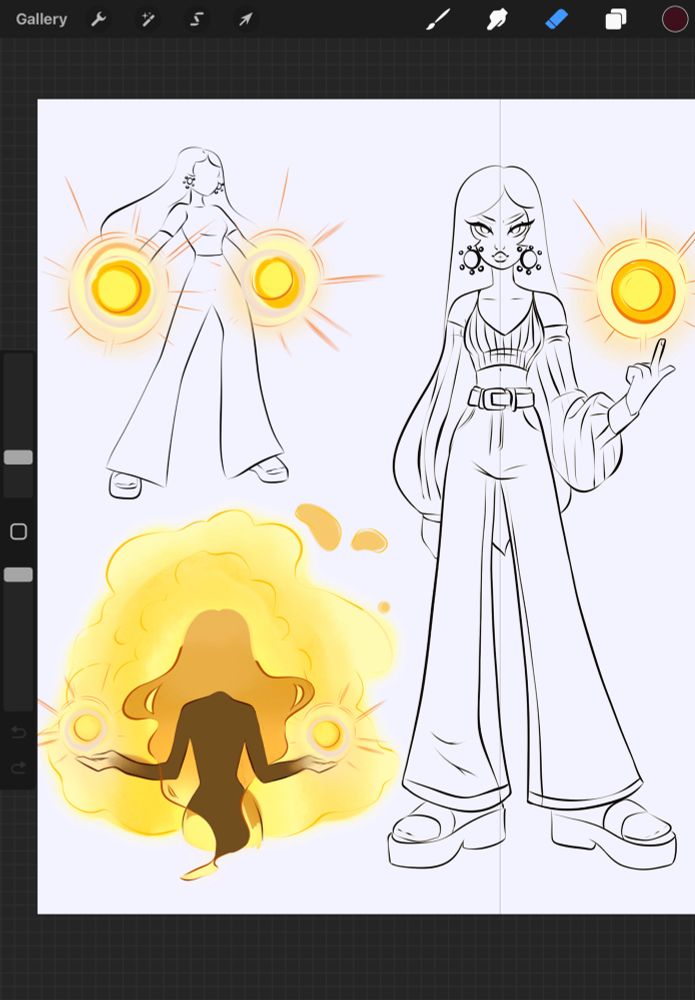Adjust the brush size slider handle
Image resolution: width=695 pixels, height=1000 pixels.
tap(18, 457)
